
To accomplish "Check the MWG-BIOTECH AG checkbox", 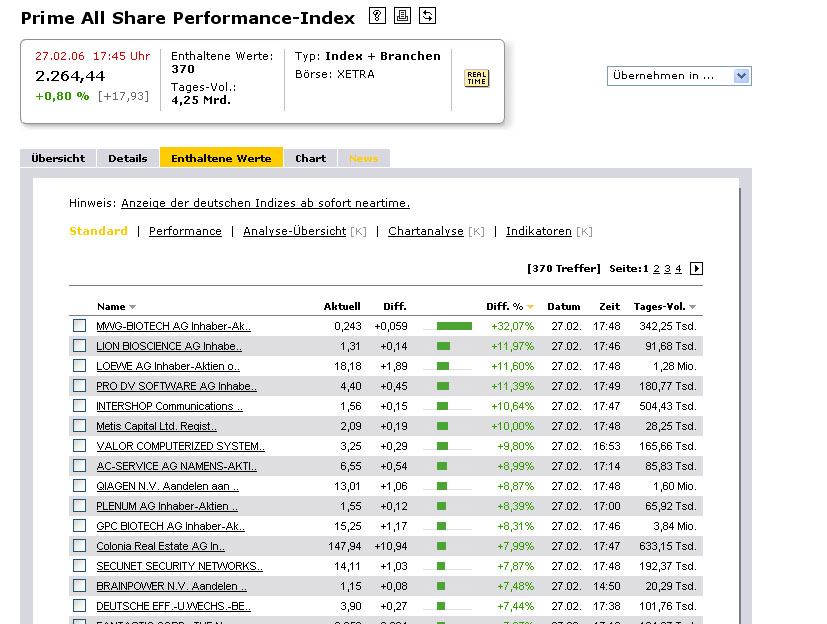I will pos(80,325).
